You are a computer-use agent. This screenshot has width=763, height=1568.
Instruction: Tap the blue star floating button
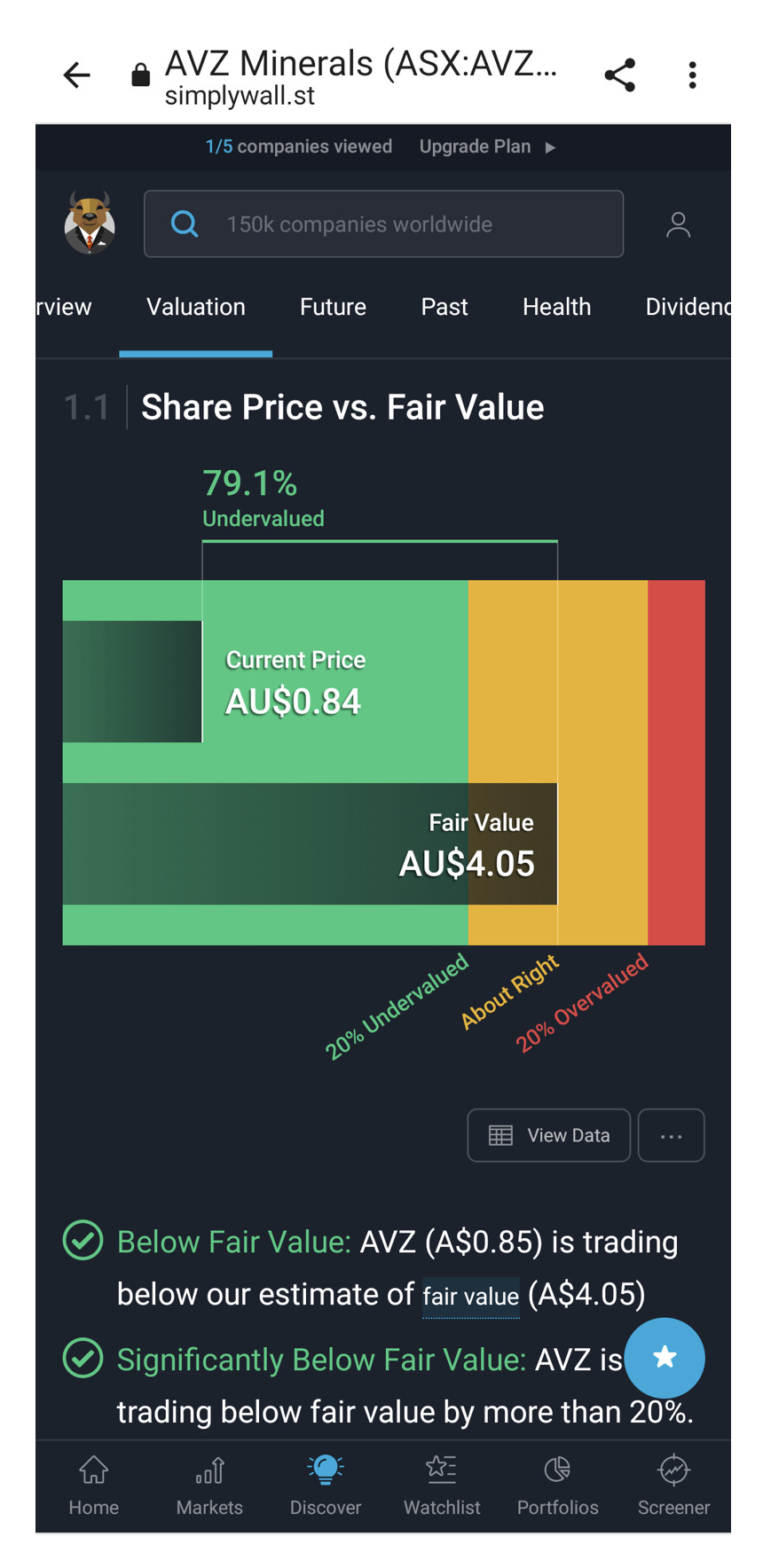tap(665, 1357)
